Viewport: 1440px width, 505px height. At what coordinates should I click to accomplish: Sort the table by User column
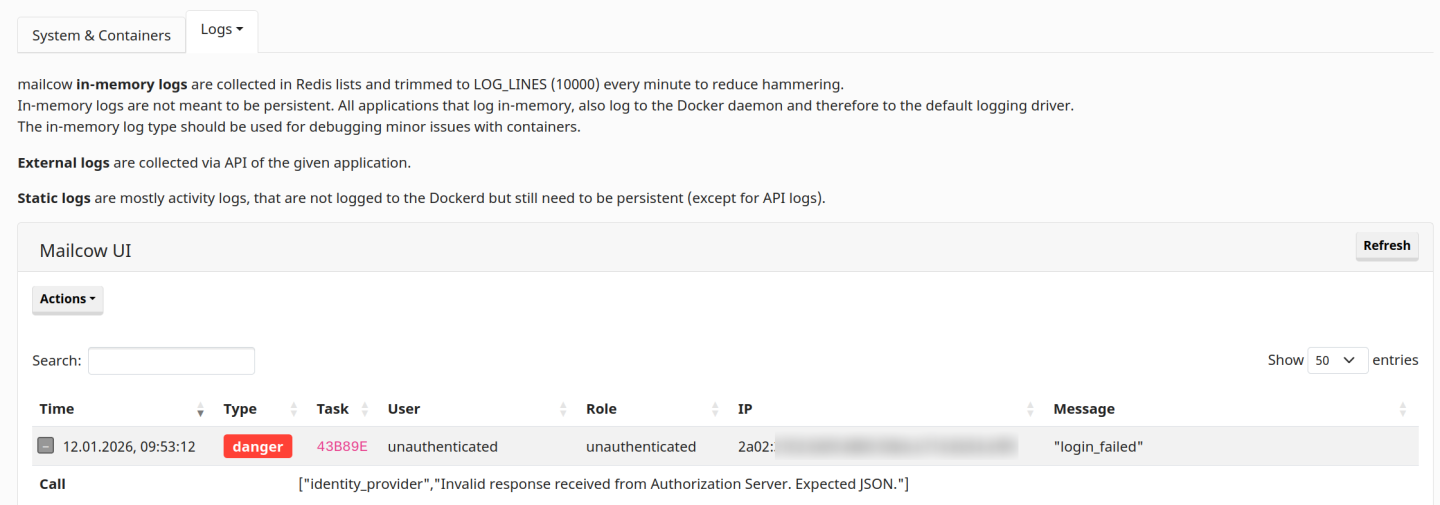click(x=564, y=409)
